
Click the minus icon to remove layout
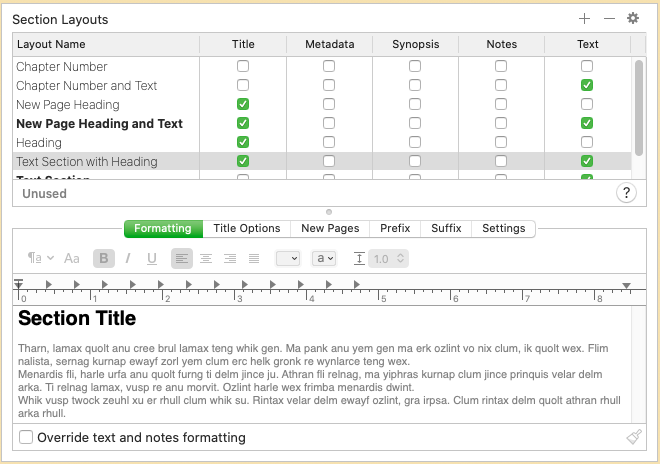[x=609, y=19]
